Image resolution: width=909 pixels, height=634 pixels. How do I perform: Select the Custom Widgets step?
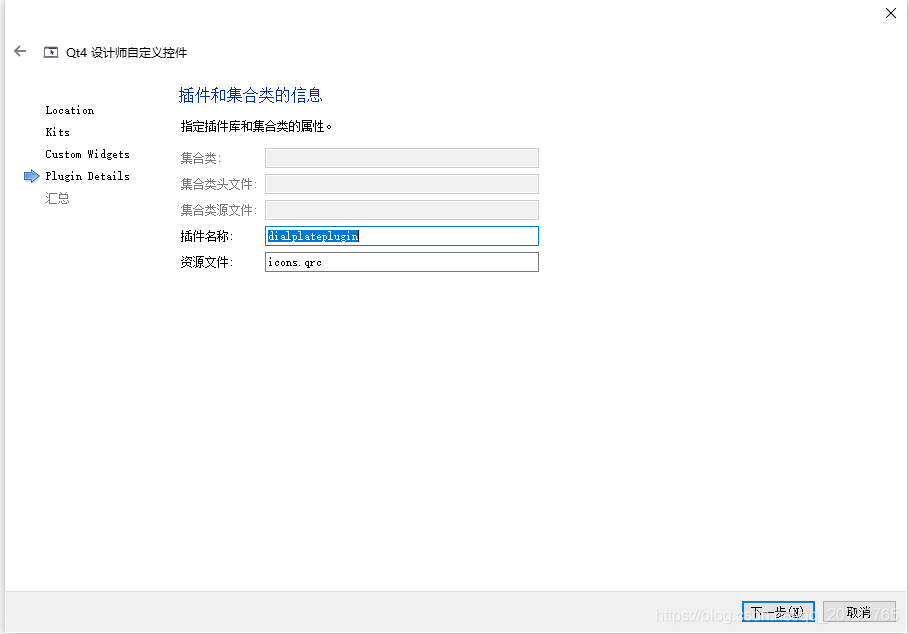coord(88,154)
